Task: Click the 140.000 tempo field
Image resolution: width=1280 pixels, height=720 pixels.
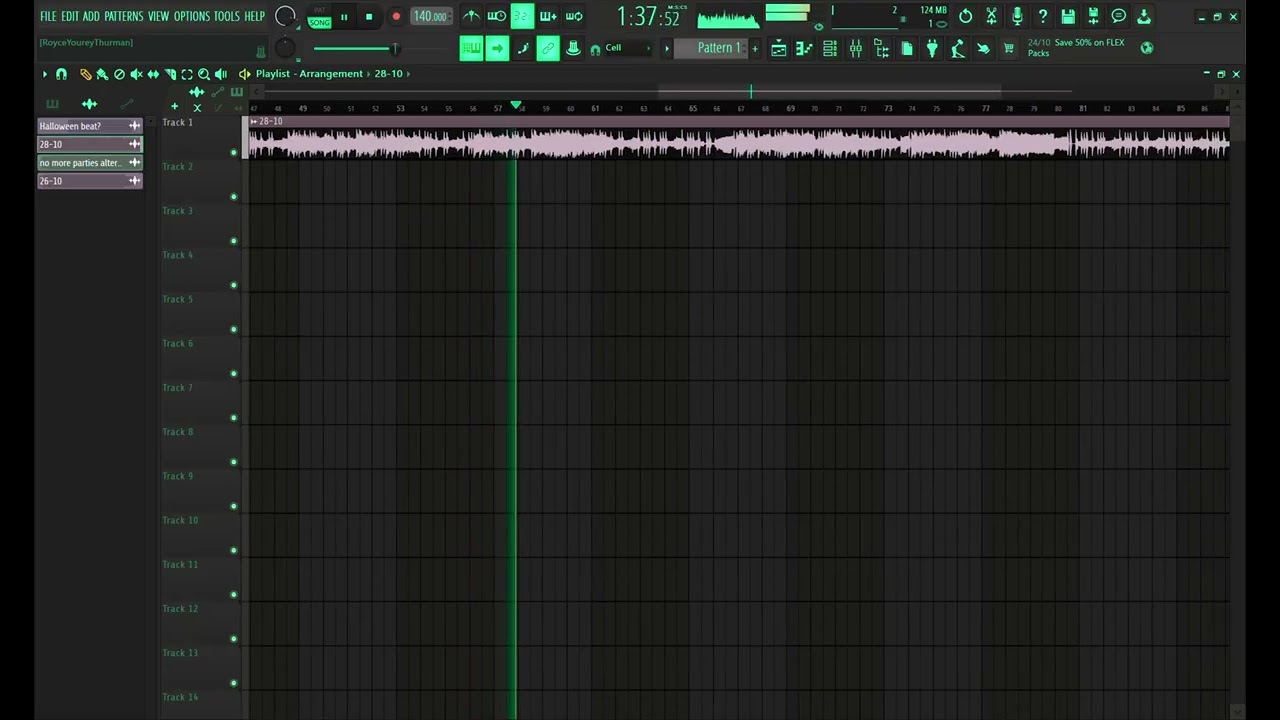Action: (x=431, y=16)
